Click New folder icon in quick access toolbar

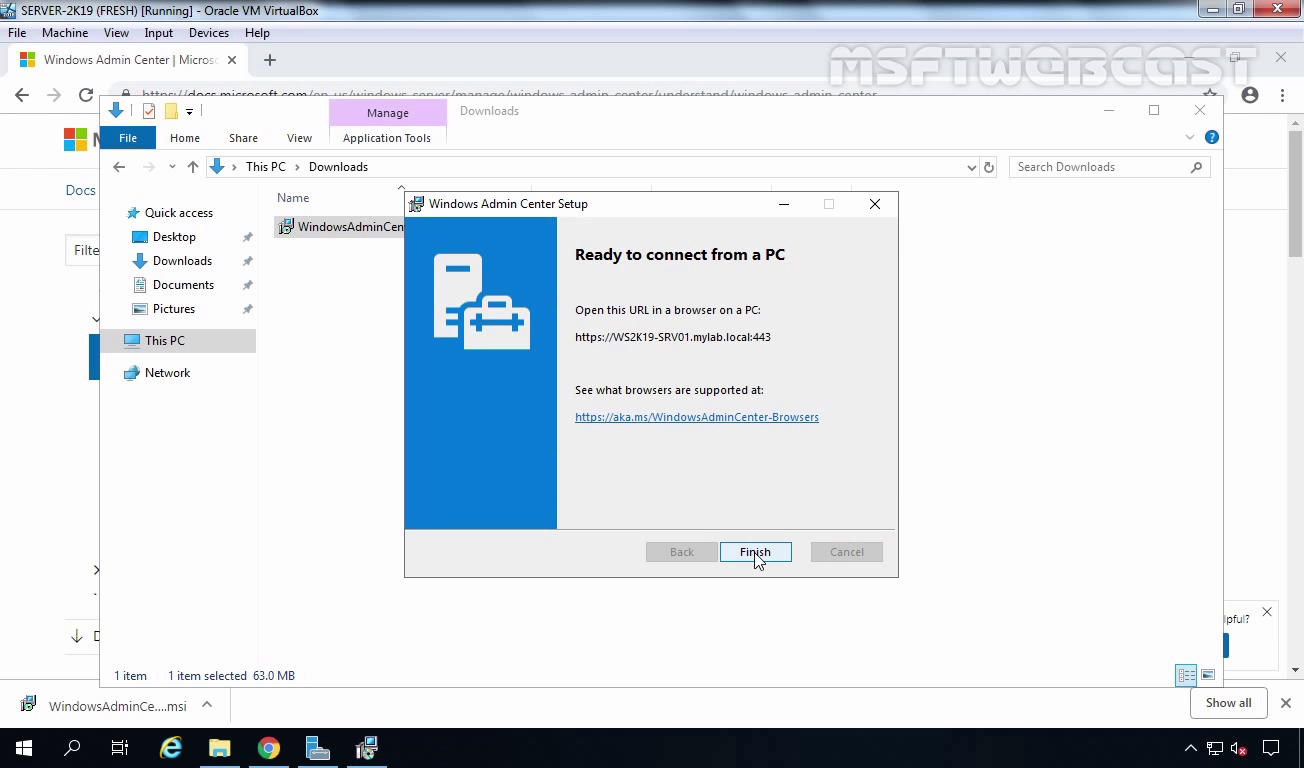tap(171, 111)
